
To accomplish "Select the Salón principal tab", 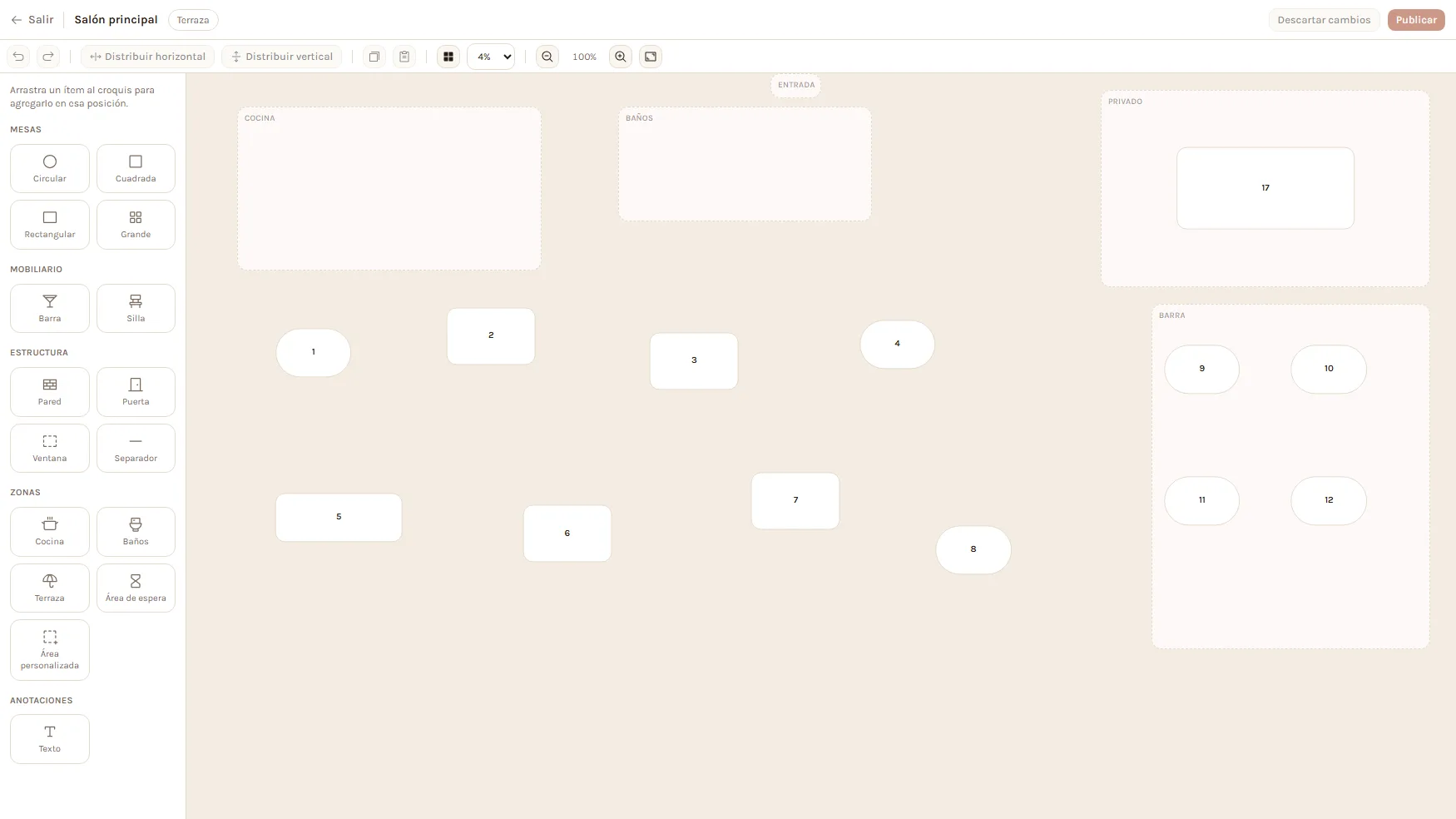I will pyautogui.click(x=116, y=20).
